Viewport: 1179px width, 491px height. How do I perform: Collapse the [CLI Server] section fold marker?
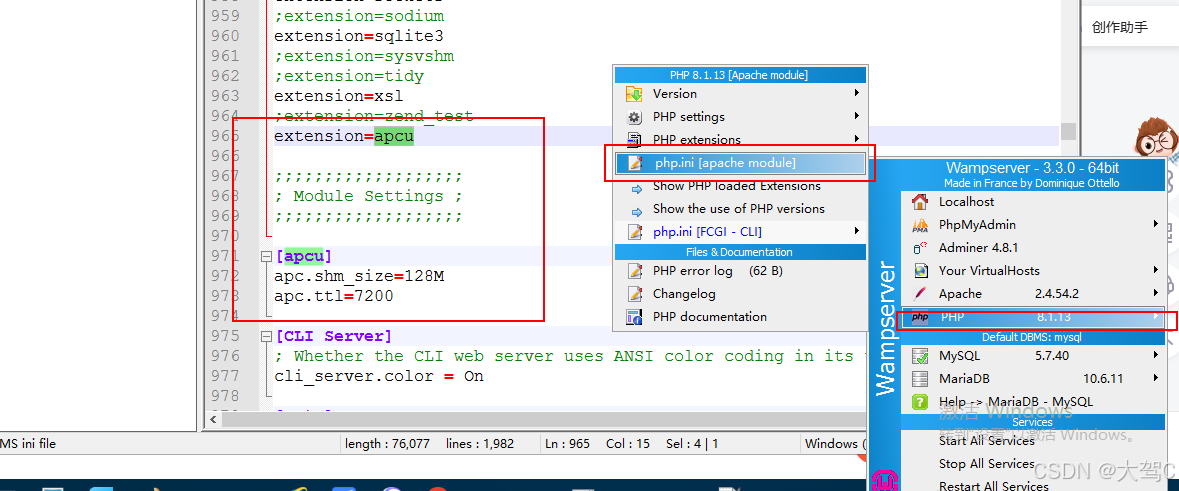click(x=265, y=336)
